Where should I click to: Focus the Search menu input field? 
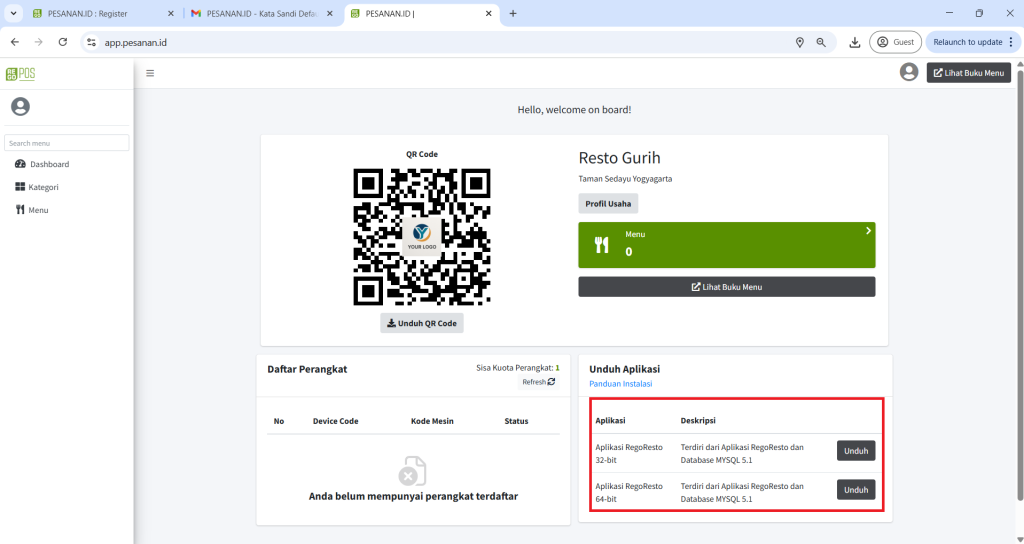pos(67,143)
